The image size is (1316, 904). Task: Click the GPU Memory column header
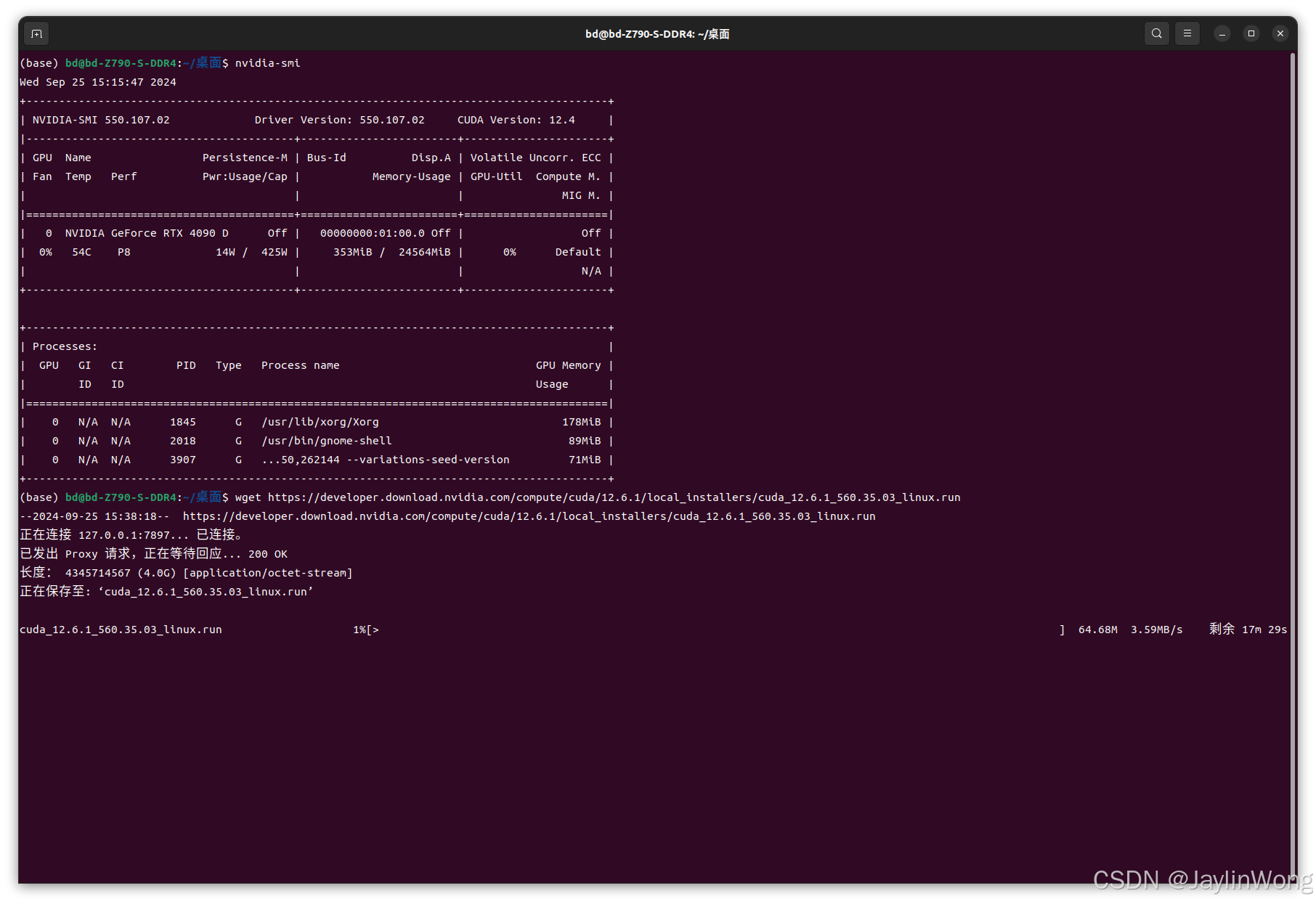[568, 365]
